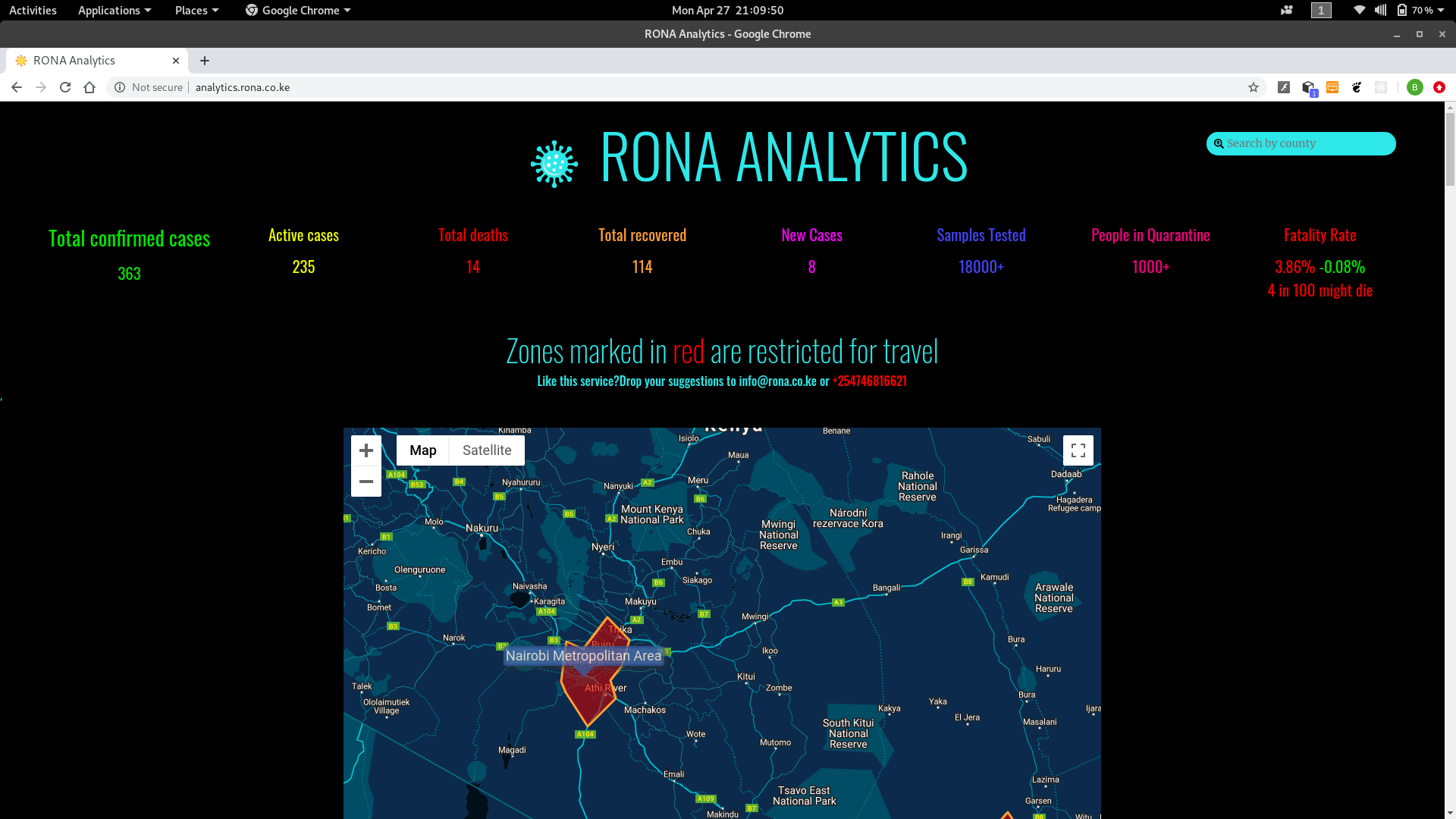Switch the map to Satellite view

[x=486, y=450]
